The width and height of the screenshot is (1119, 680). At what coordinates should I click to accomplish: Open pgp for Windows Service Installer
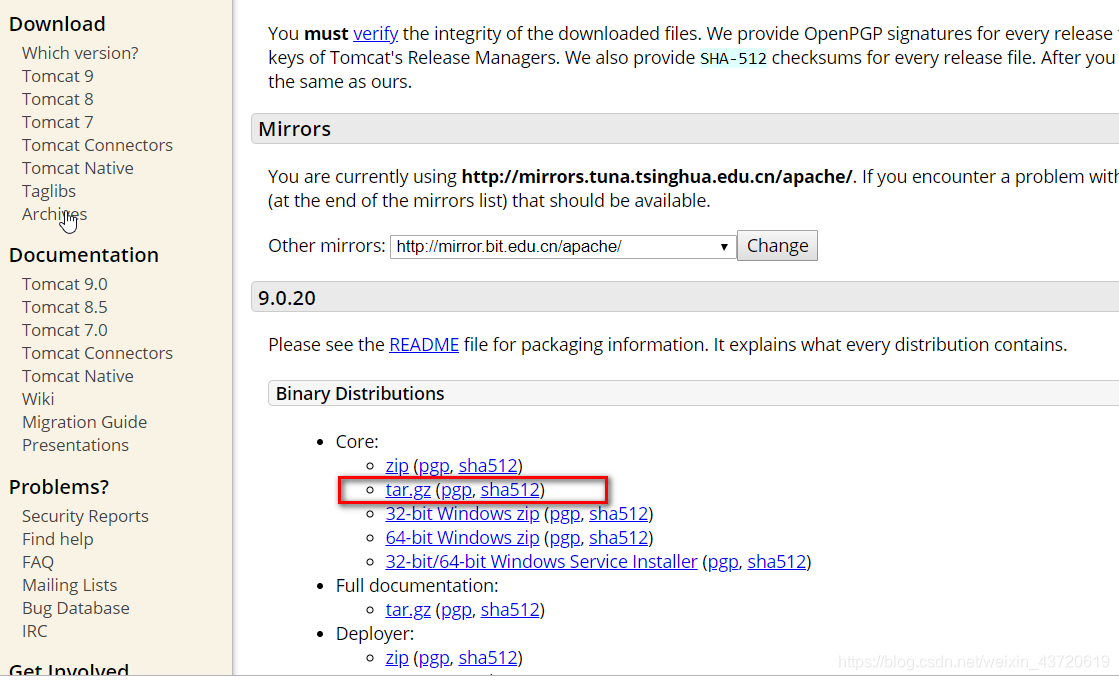click(x=723, y=562)
